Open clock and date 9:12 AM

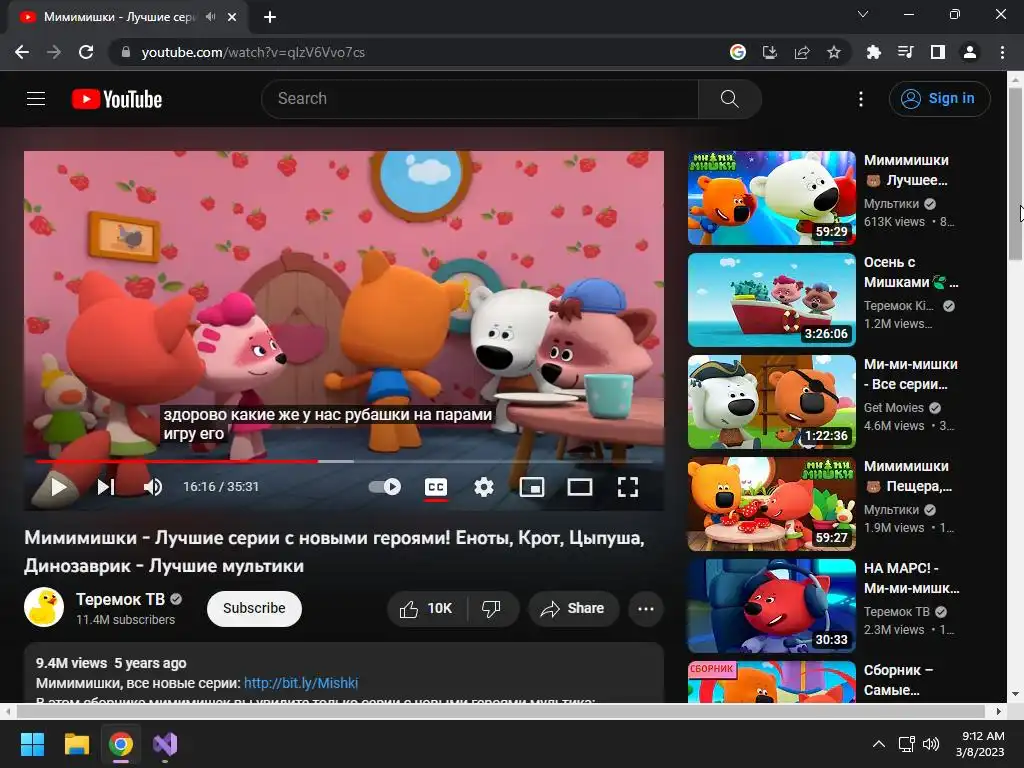(980, 744)
